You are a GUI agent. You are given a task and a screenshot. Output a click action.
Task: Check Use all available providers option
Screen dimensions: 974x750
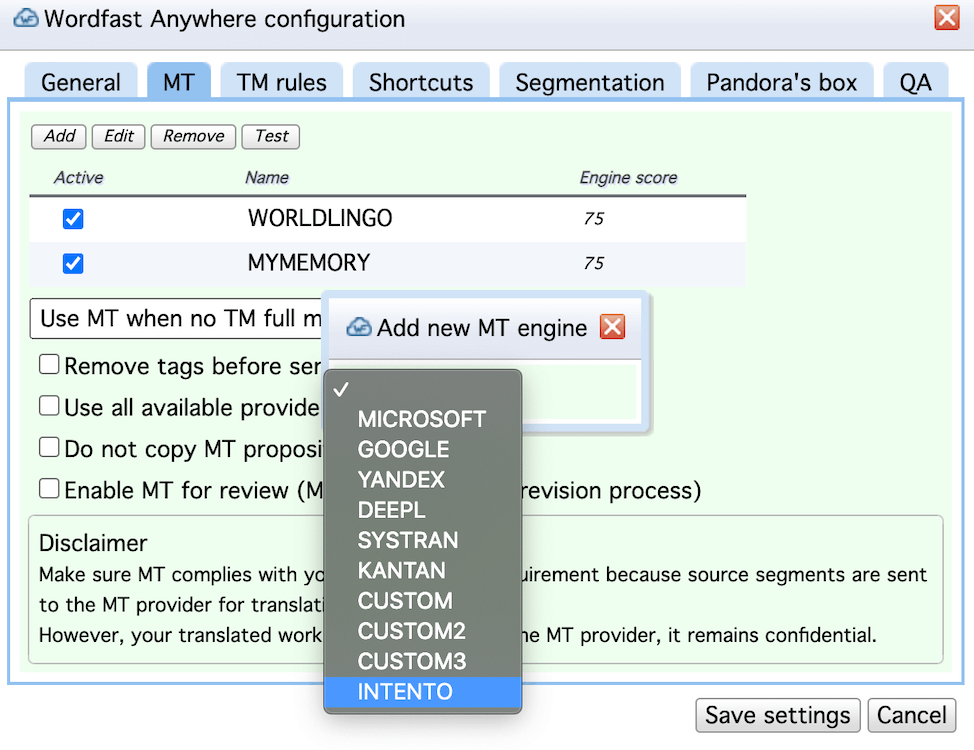(x=49, y=406)
